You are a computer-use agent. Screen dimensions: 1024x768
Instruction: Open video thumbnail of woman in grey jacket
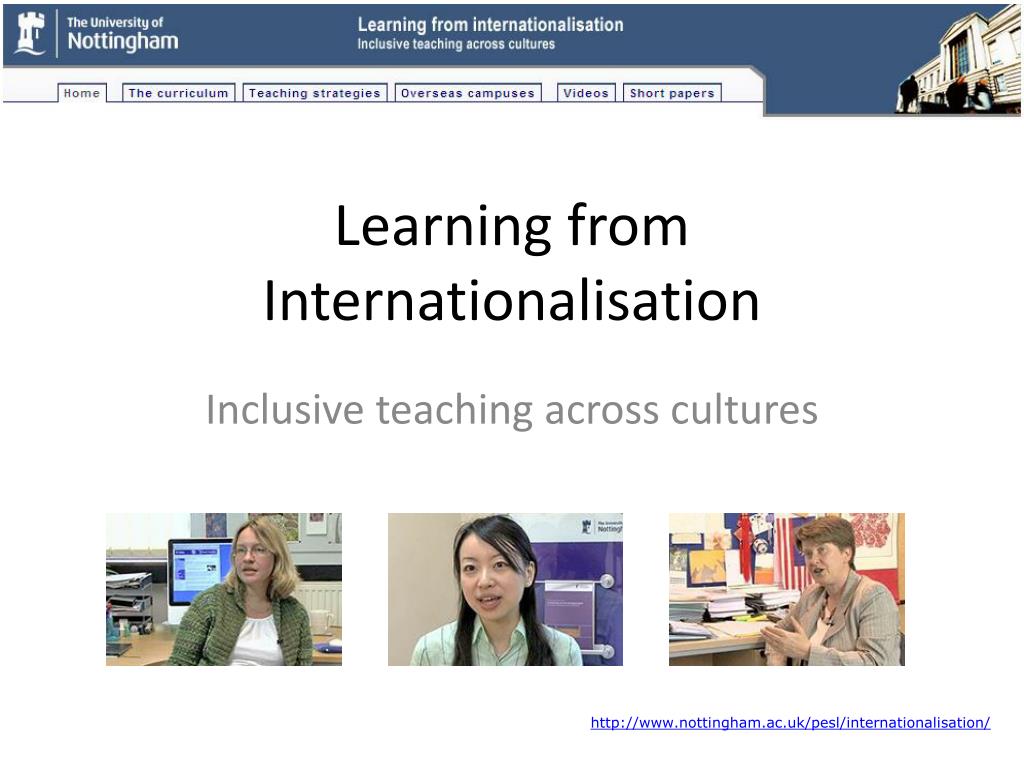[x=787, y=589]
